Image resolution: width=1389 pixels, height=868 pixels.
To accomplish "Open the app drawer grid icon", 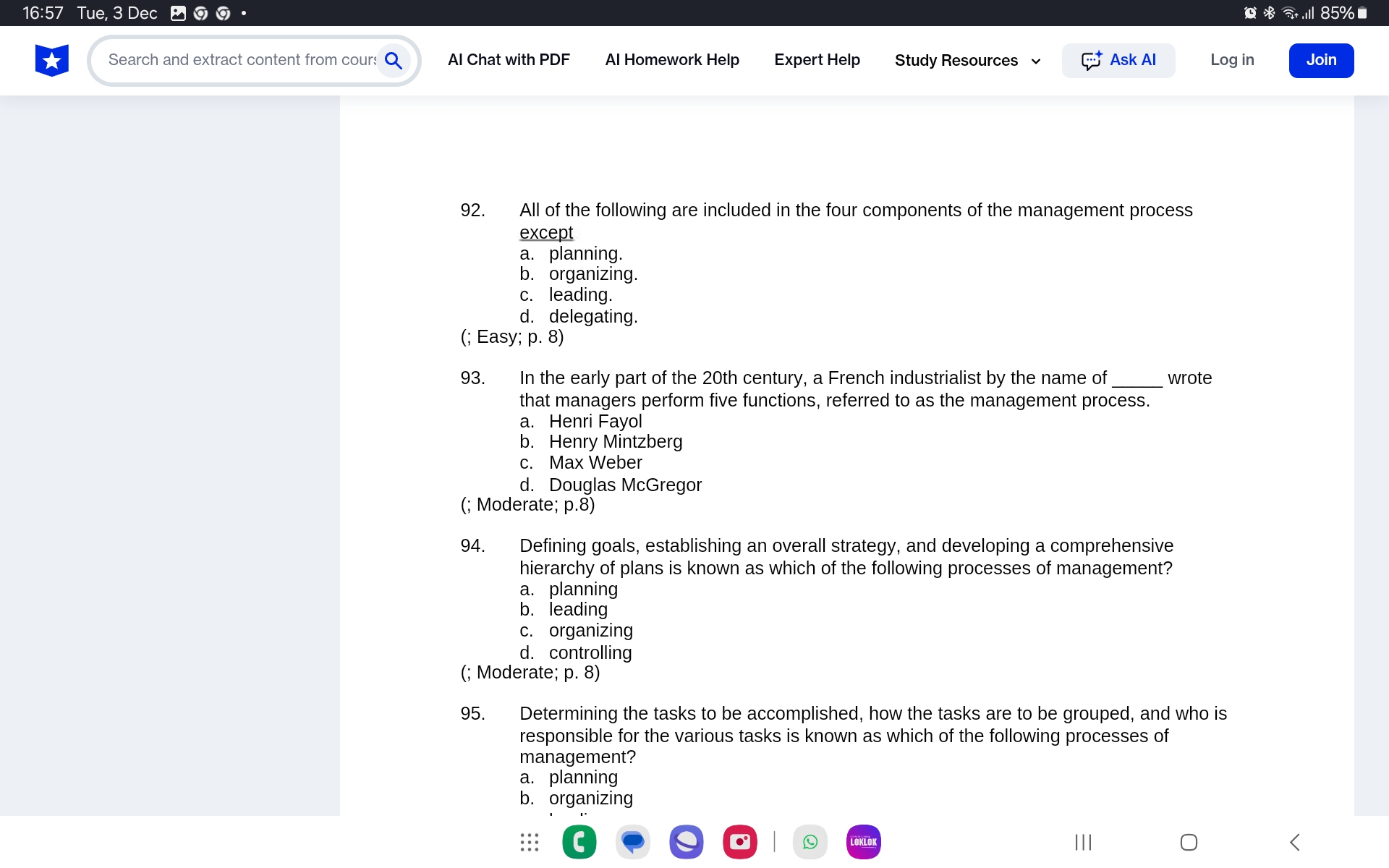I will point(529,842).
